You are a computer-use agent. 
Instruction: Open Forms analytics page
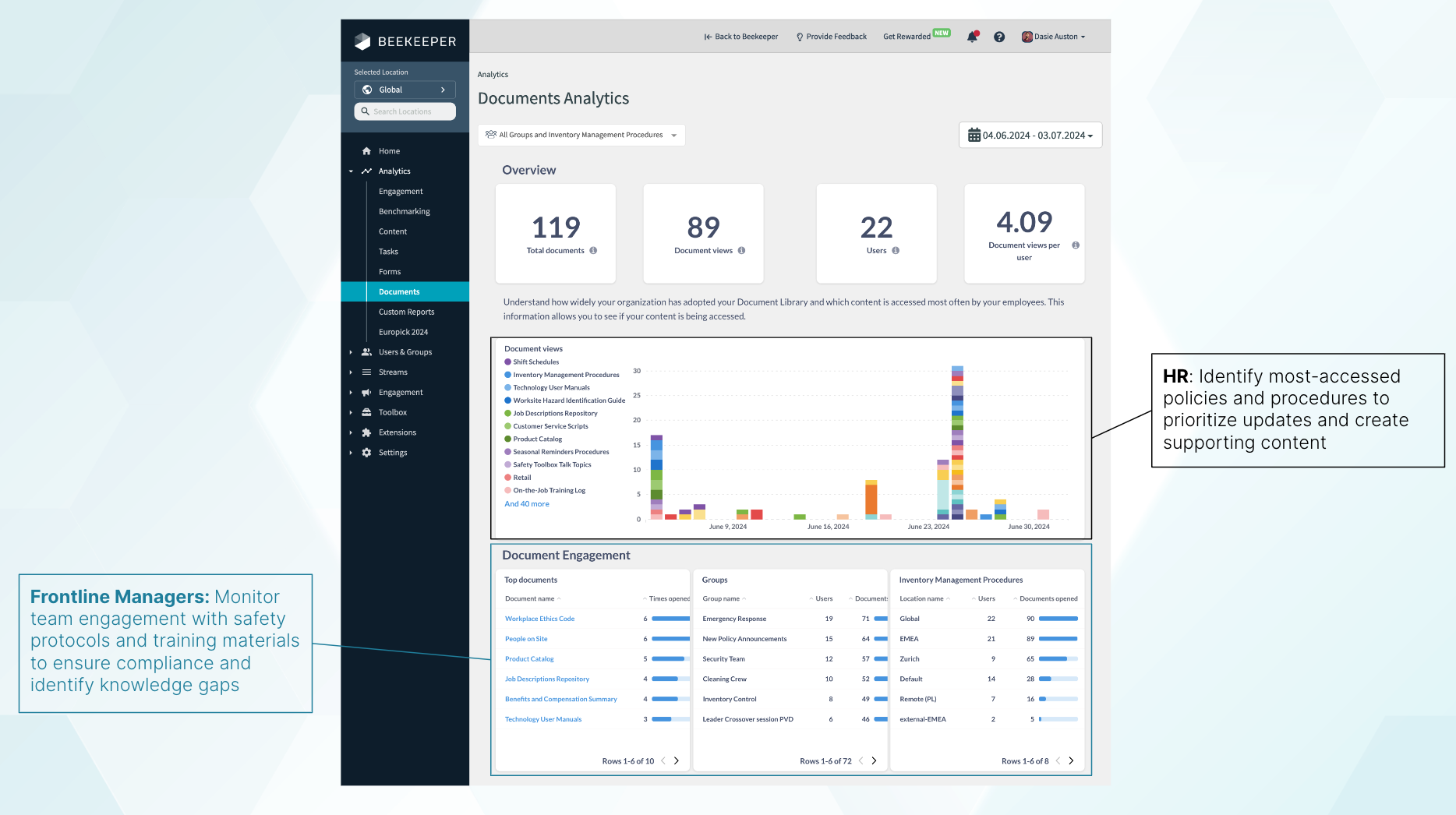click(390, 272)
